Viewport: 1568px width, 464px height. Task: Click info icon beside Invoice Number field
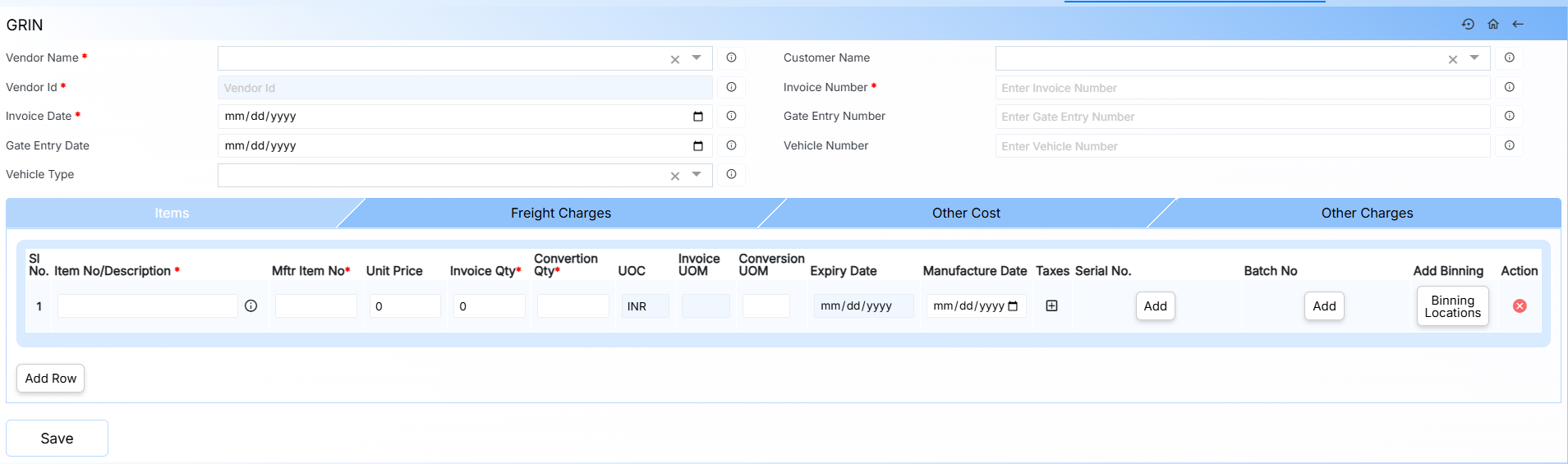(1509, 87)
